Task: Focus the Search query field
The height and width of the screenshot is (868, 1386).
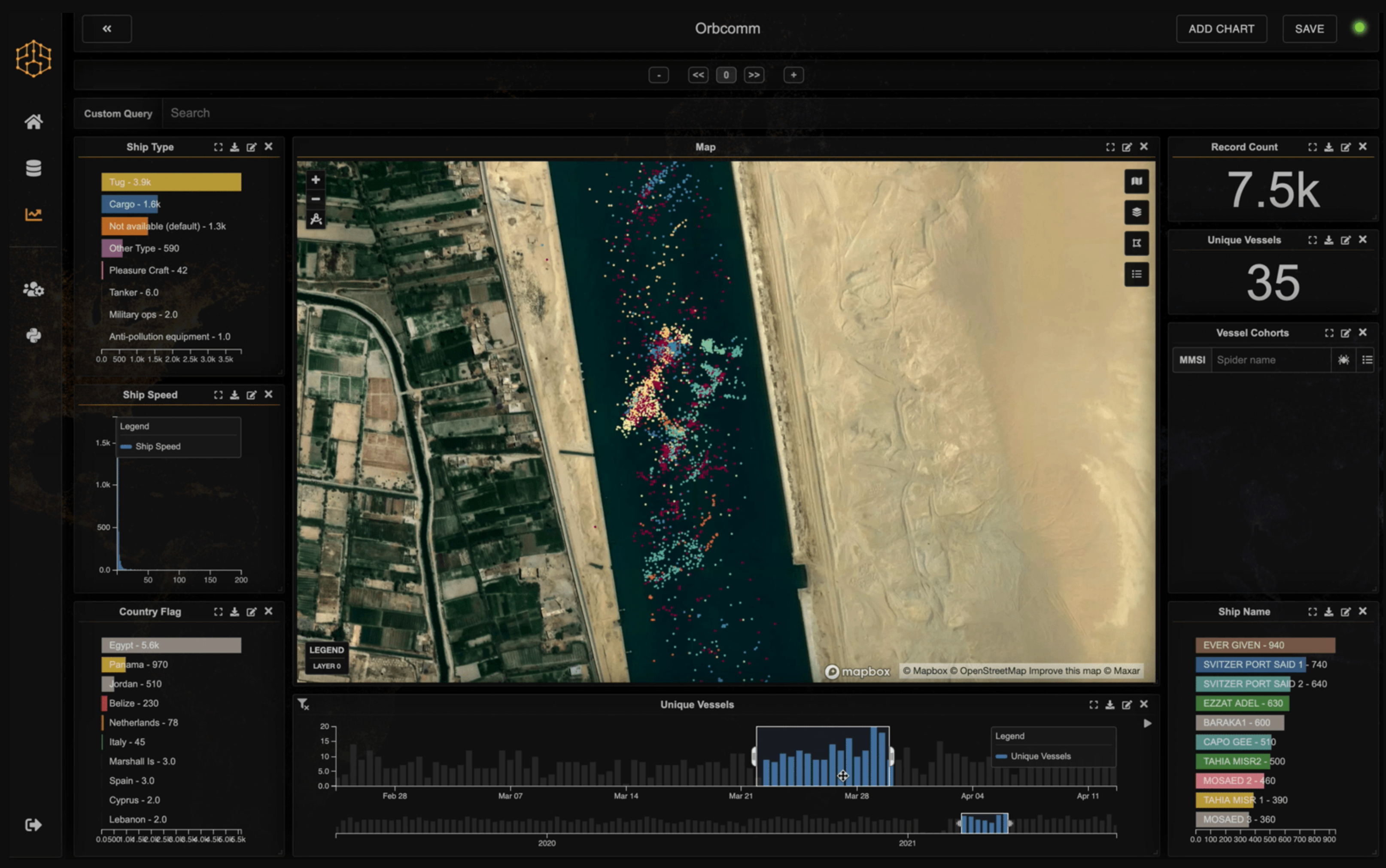Action: coord(771,113)
